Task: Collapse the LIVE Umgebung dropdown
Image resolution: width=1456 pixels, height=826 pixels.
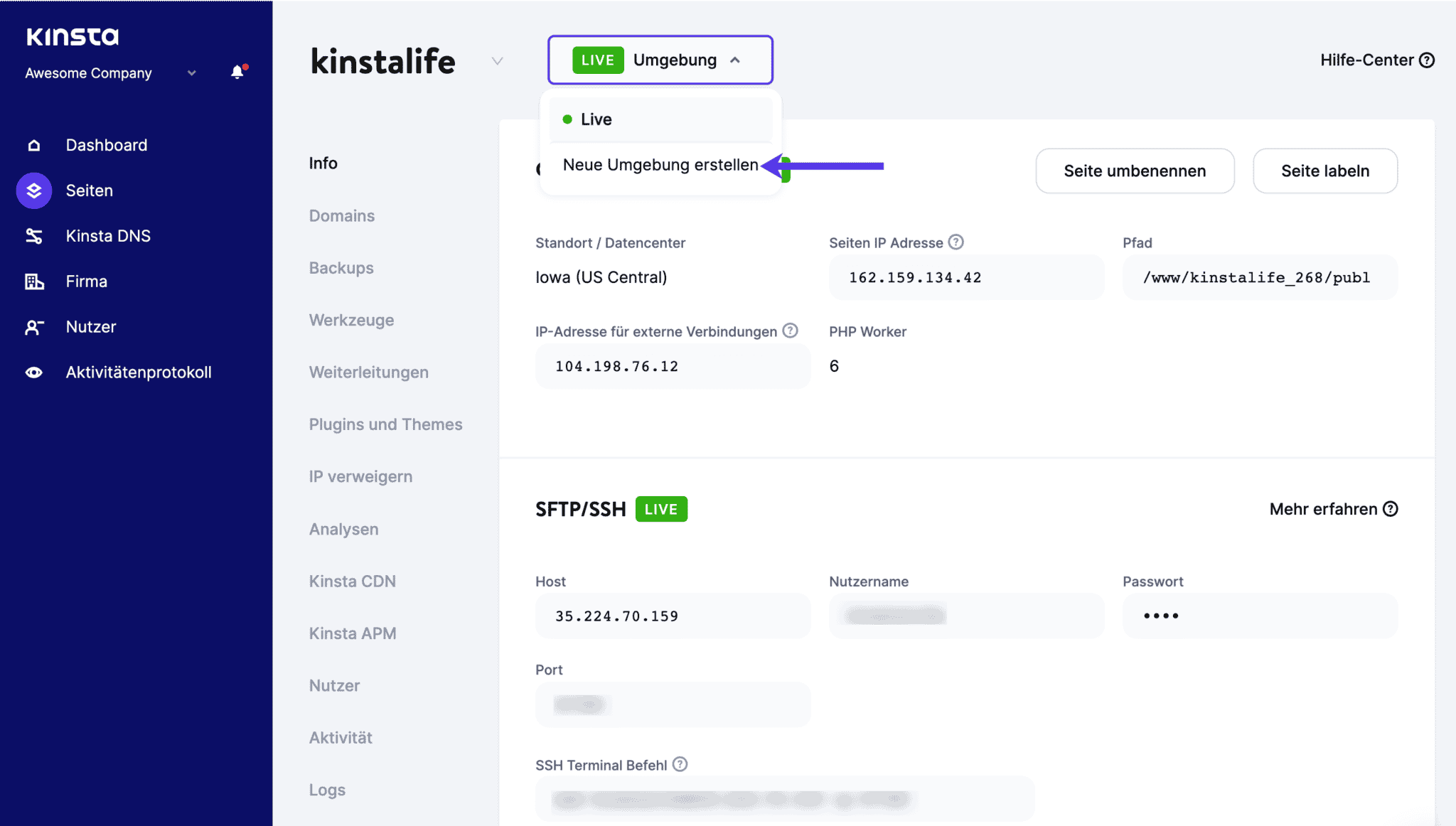Action: coord(736,60)
